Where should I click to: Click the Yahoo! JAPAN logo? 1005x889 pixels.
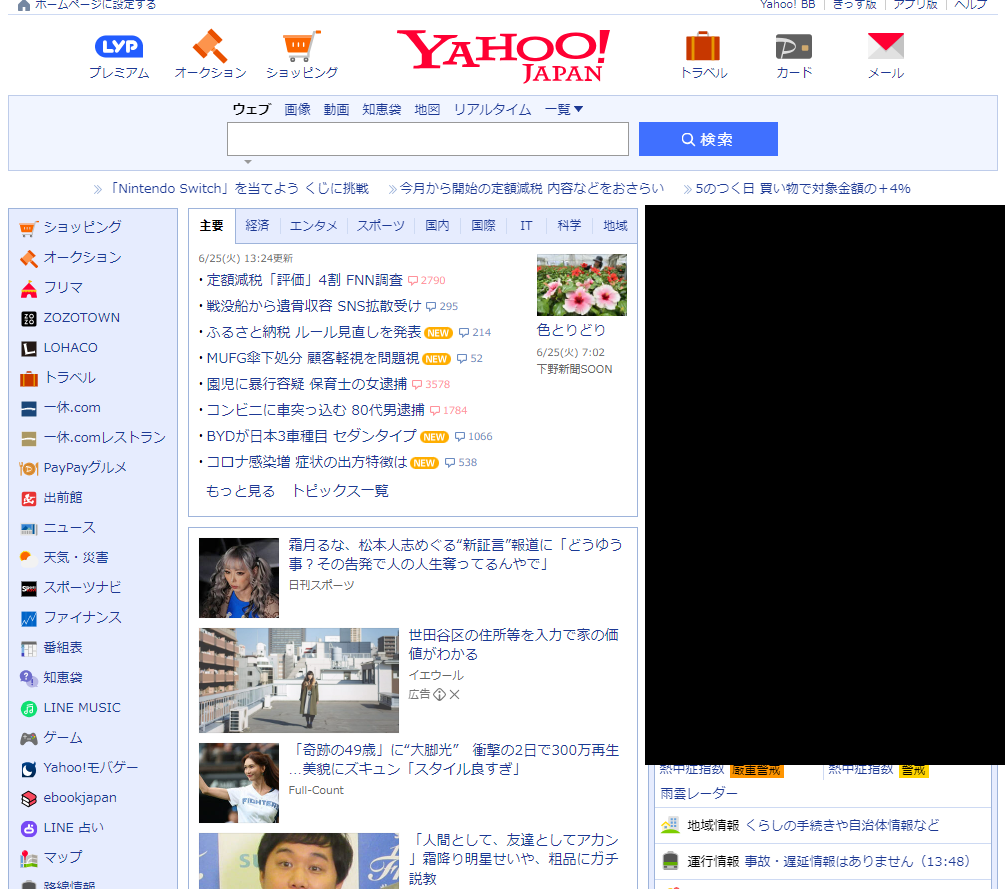click(x=504, y=56)
